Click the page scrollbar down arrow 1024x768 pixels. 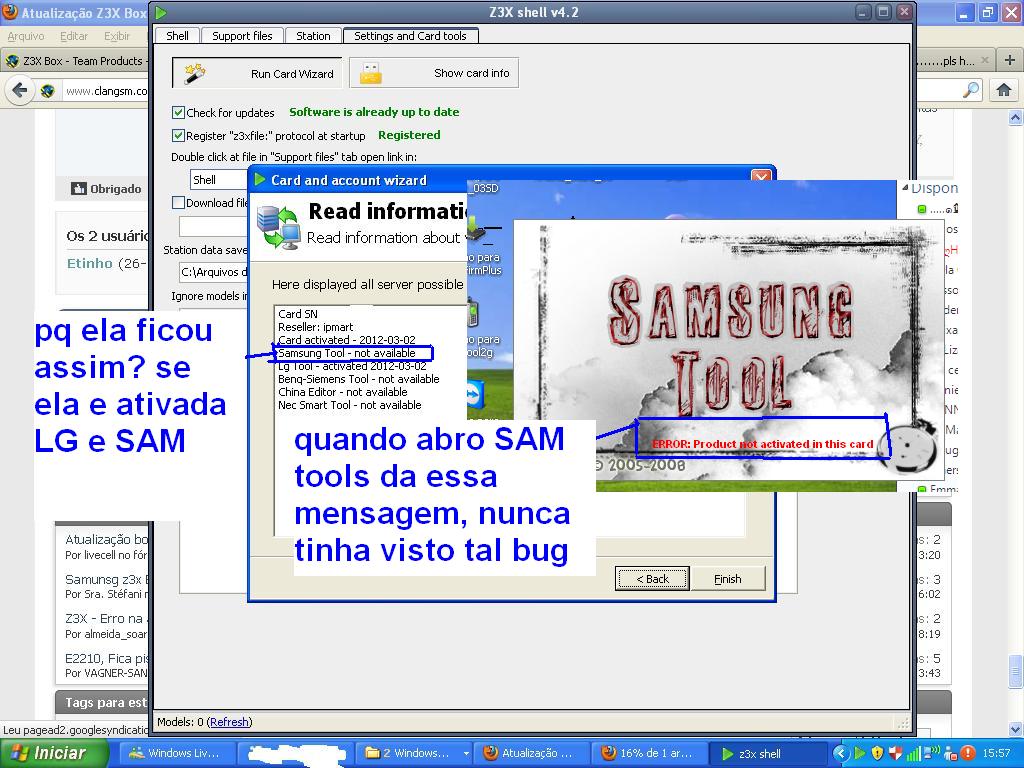[1016, 728]
